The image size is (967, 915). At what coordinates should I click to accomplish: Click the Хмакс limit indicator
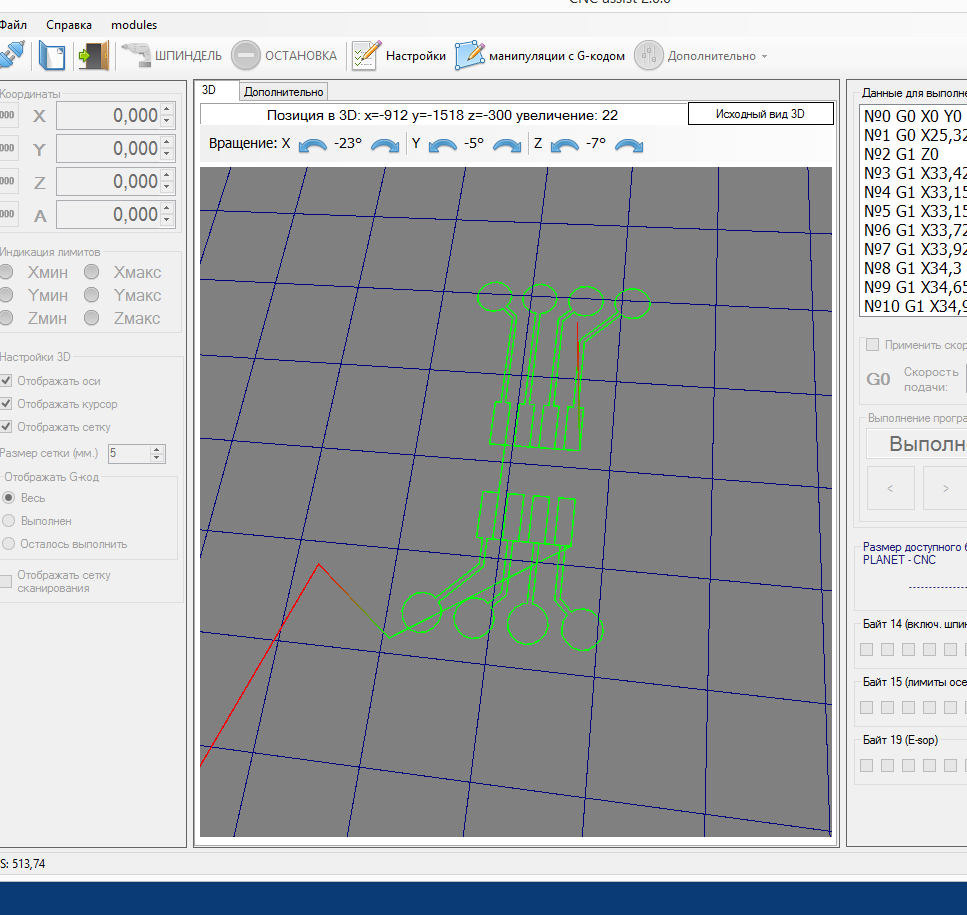[x=91, y=272]
